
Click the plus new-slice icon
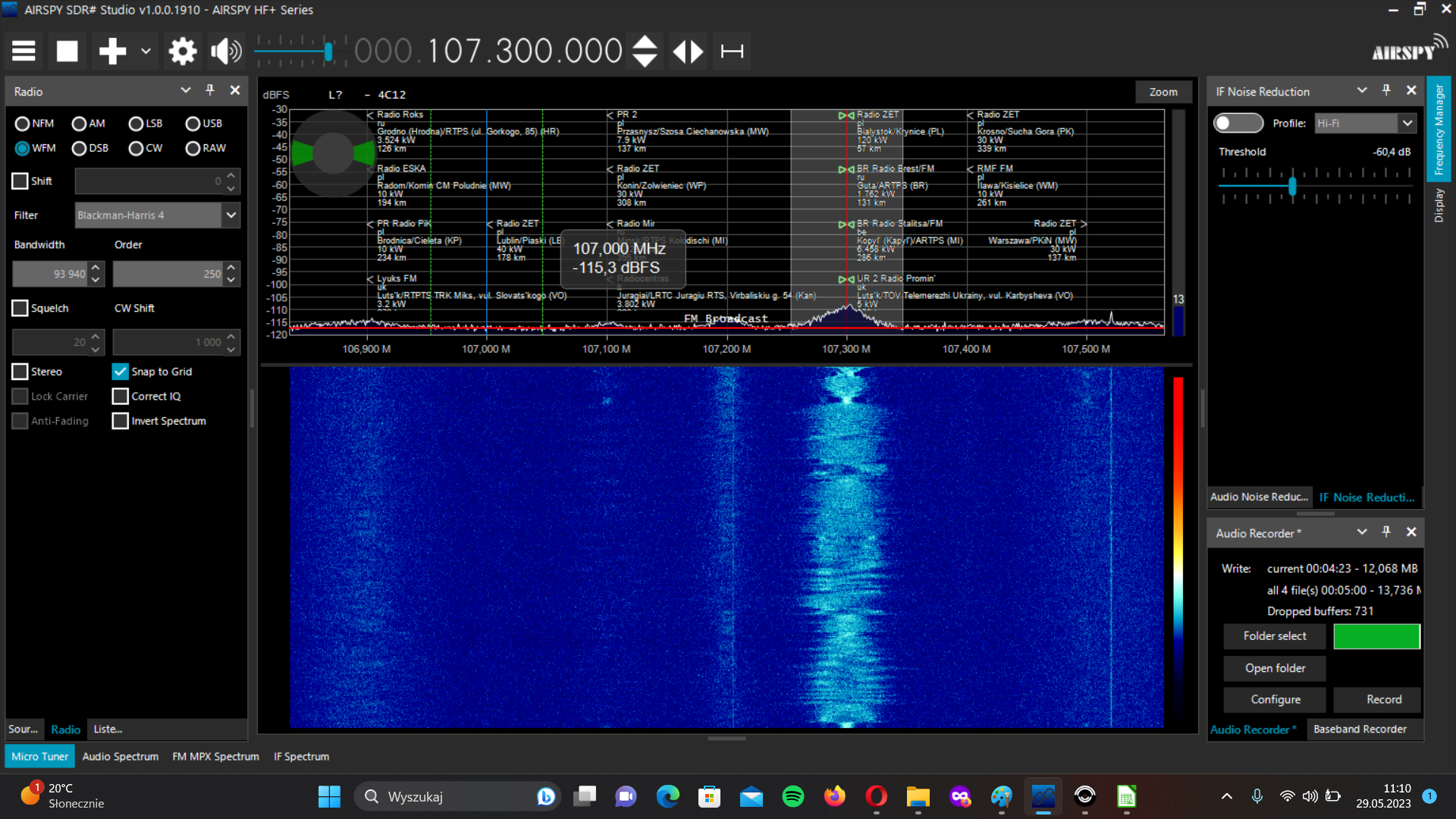[112, 52]
